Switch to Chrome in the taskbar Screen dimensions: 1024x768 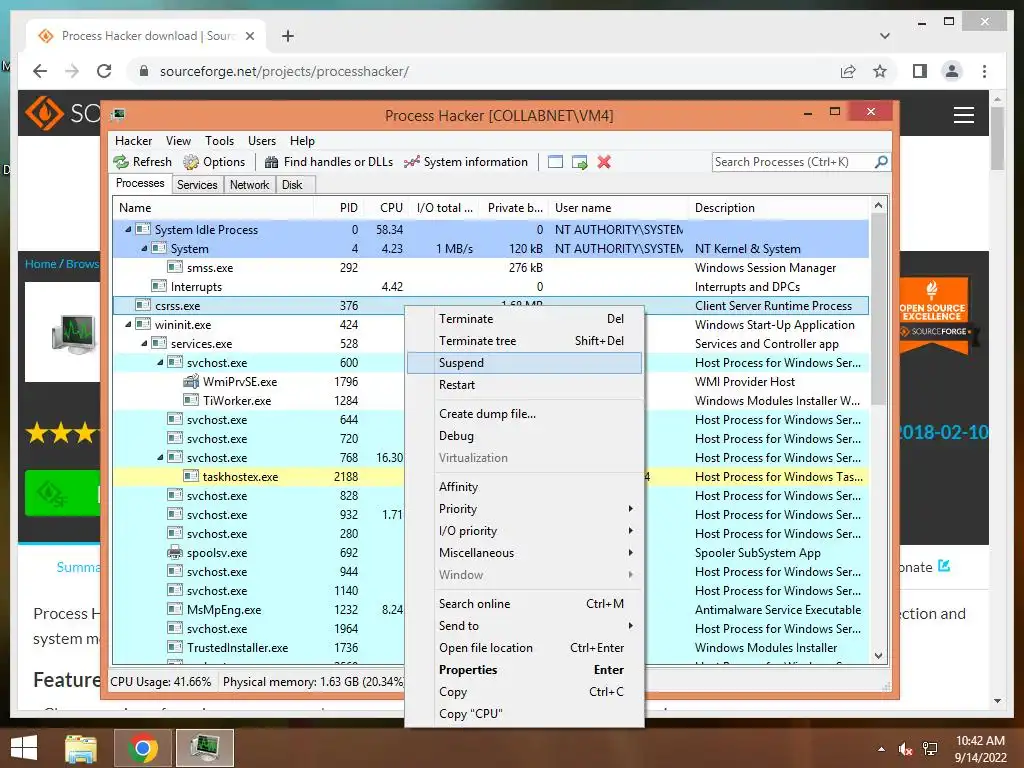coord(143,748)
